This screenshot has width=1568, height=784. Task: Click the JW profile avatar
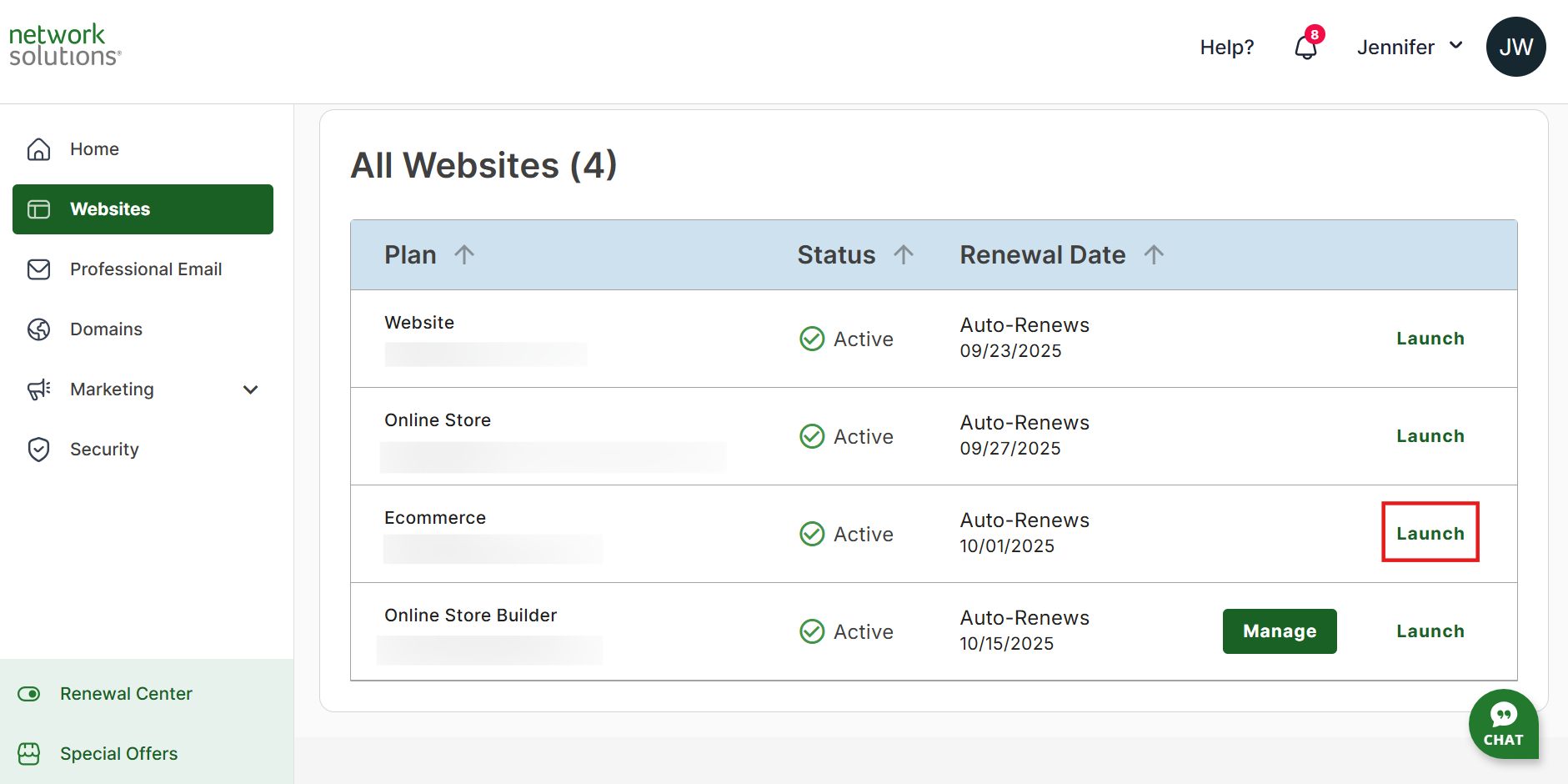tap(1515, 47)
